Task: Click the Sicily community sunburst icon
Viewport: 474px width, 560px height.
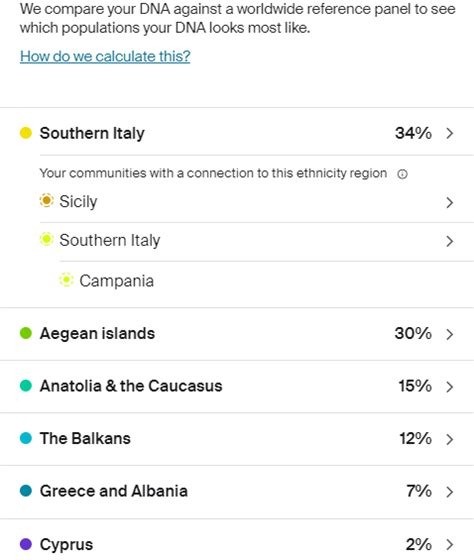Action: [x=46, y=200]
